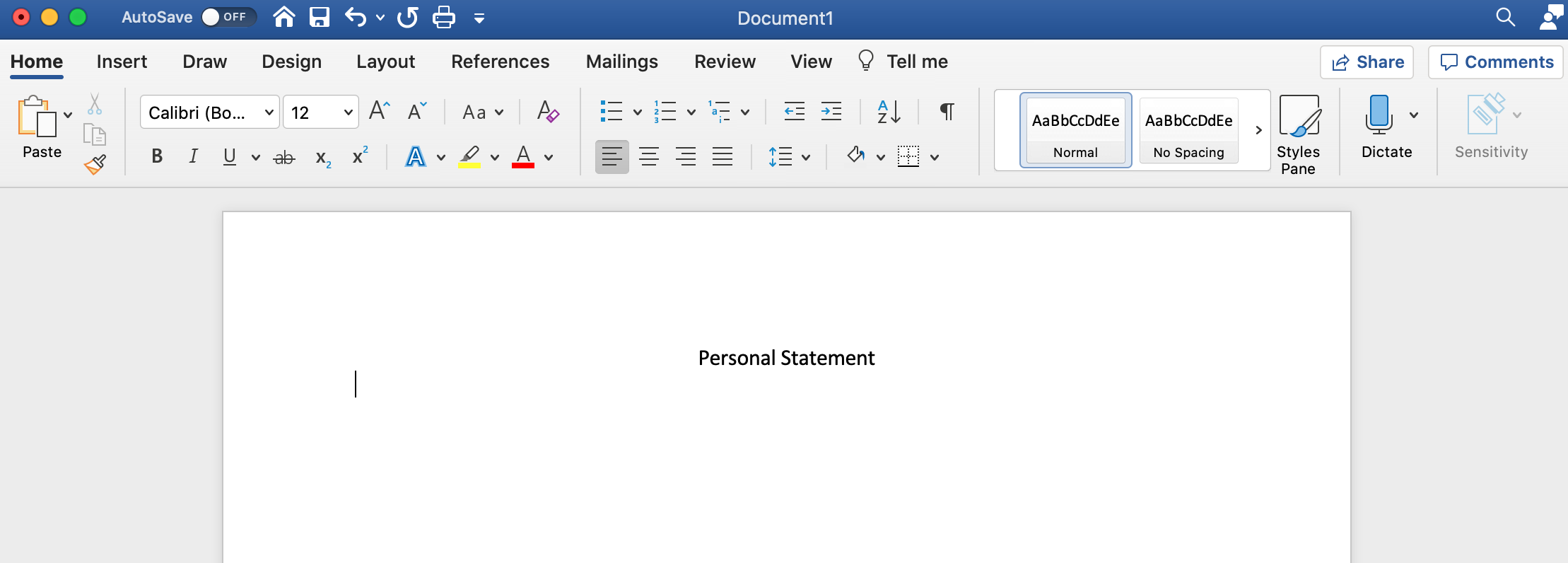Open the Comments button
The width and height of the screenshot is (1568, 563).
click(1496, 62)
